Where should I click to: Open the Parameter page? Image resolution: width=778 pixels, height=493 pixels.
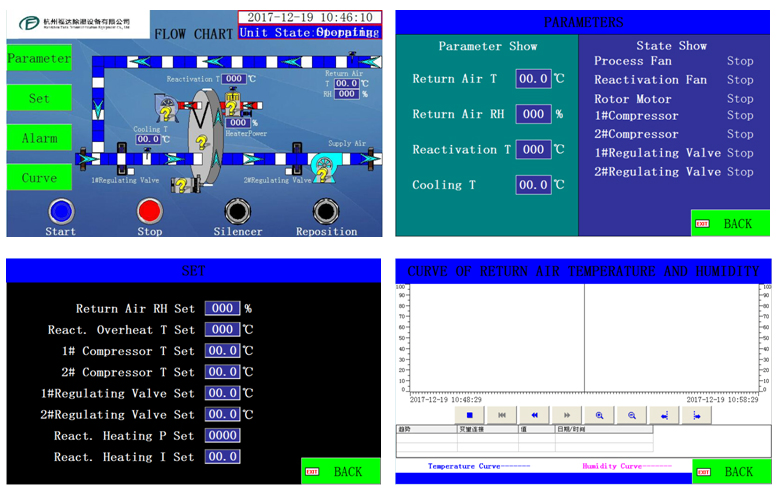39,58
